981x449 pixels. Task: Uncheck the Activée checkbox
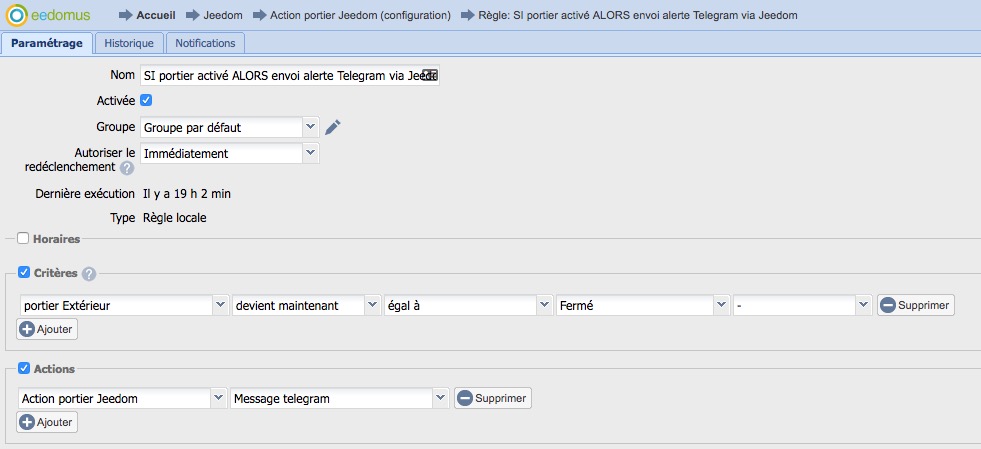pos(146,100)
